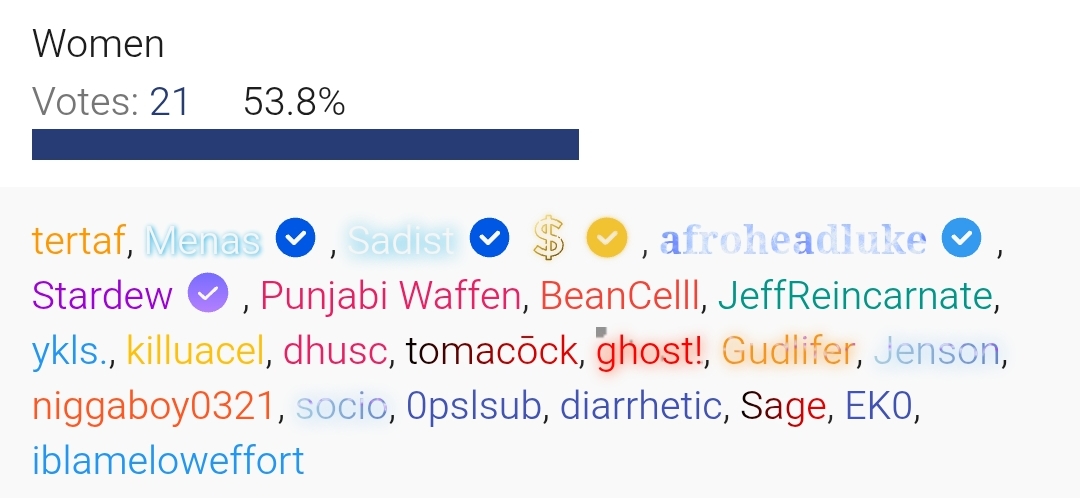Click the Women poll result bar

tap(305, 144)
